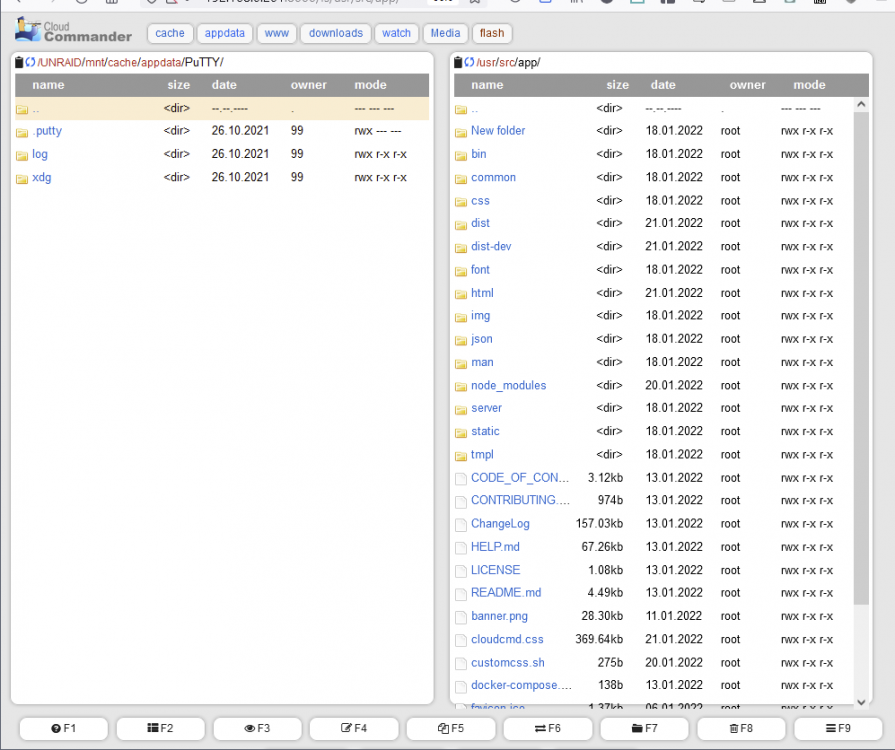
Task: Sort the left panel by name header
Action: (49, 85)
